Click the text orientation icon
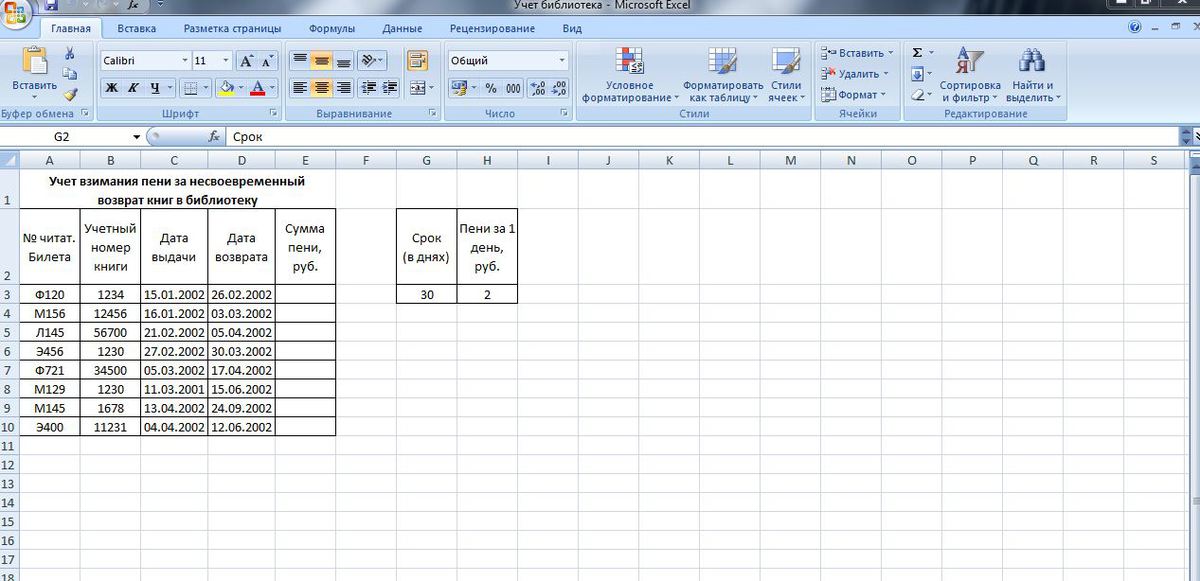 (370, 61)
